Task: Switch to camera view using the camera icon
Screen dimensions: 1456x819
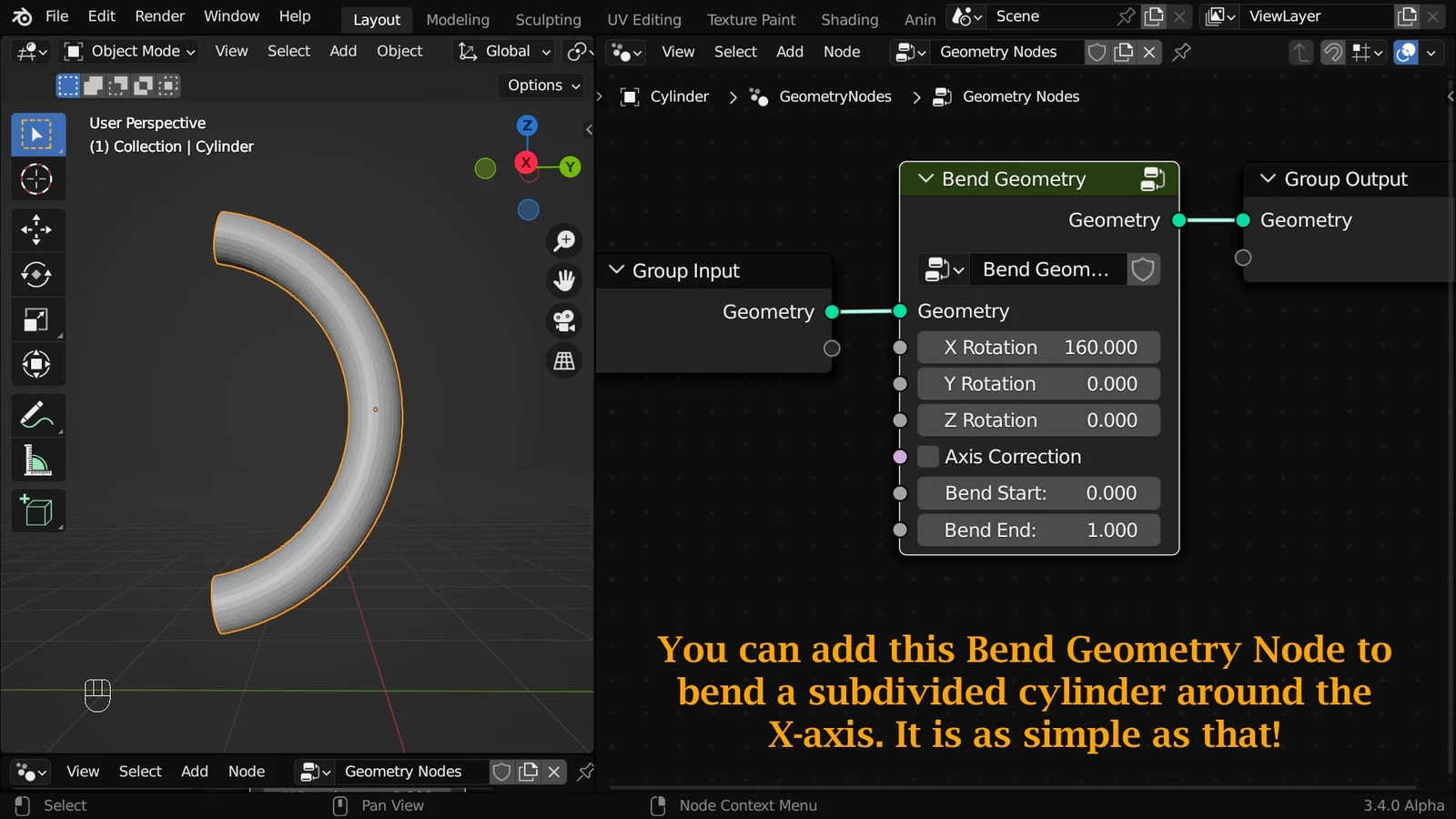Action: tap(564, 319)
